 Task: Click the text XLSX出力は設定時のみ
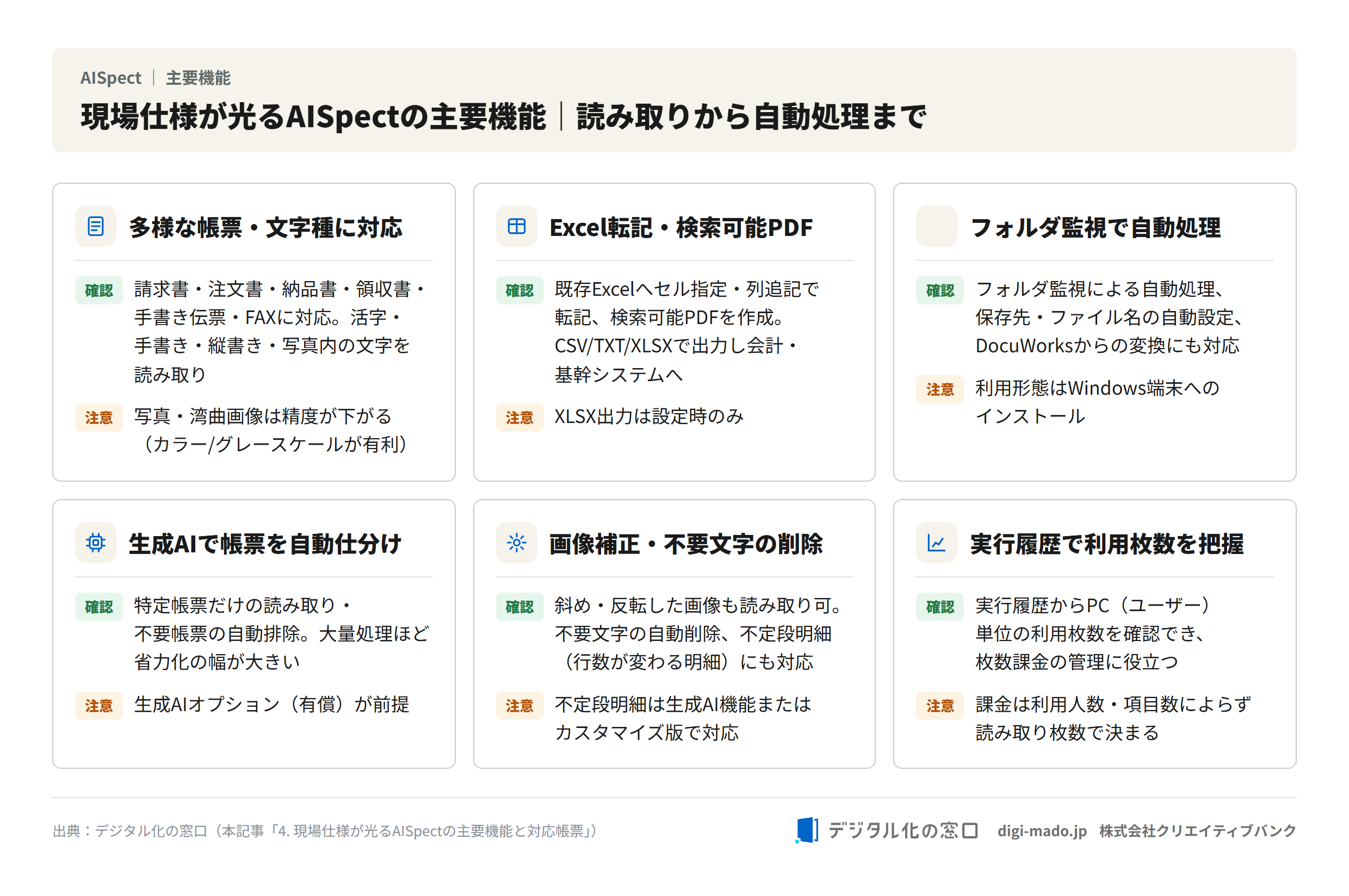649,416
